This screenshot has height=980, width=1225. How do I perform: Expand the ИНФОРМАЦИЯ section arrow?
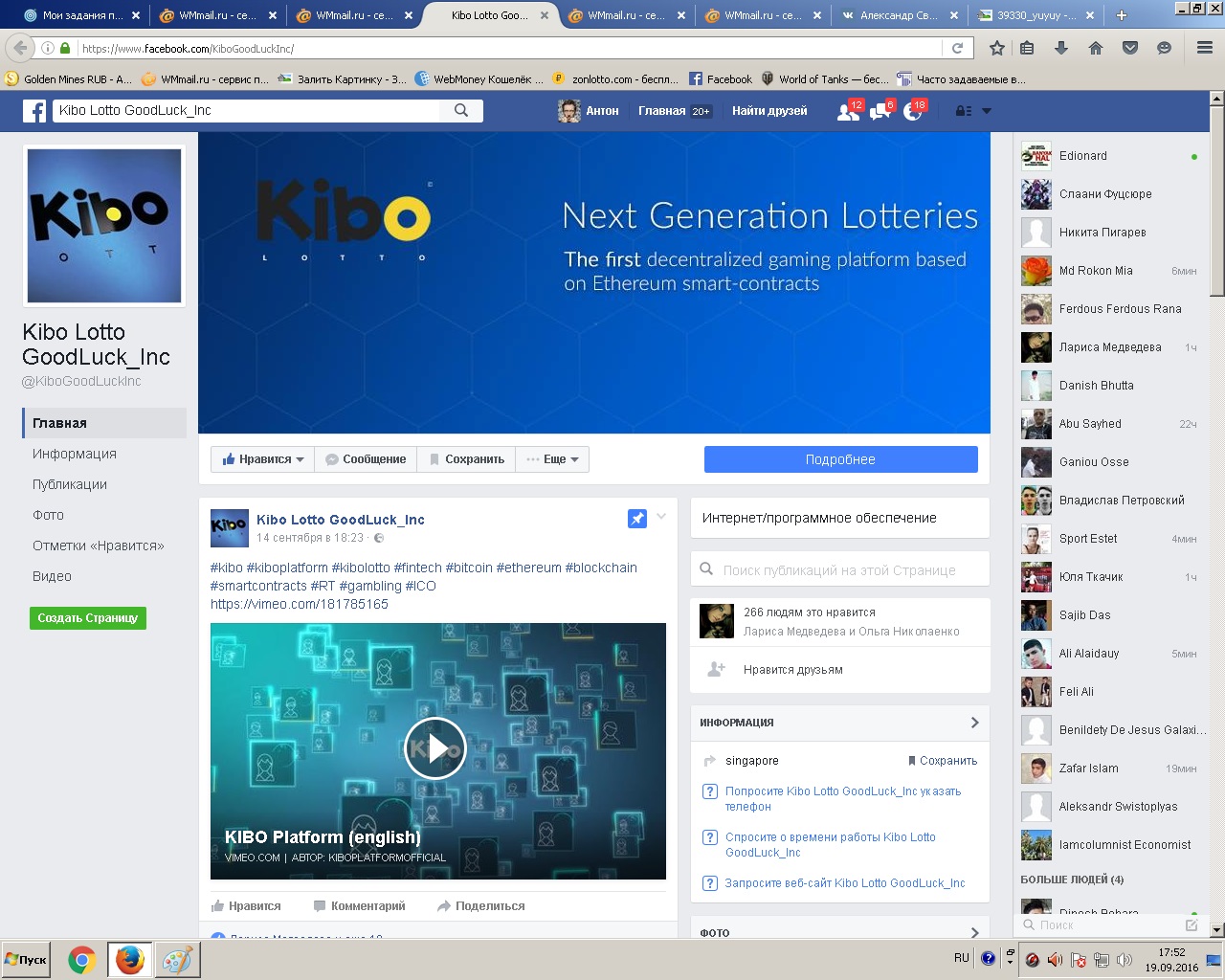(x=974, y=723)
